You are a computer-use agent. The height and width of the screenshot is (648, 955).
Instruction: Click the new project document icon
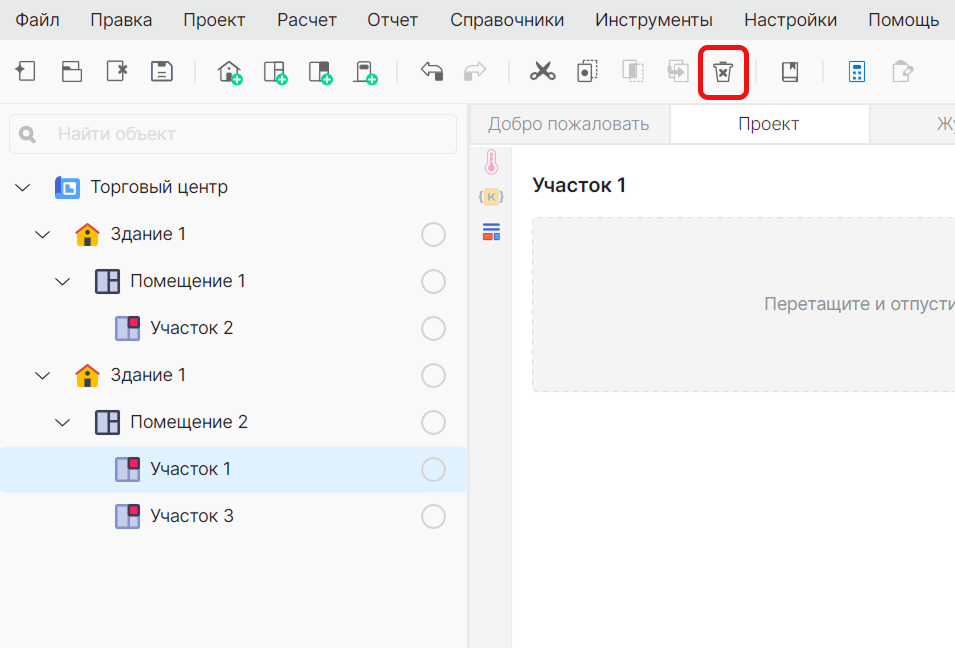pyautogui.click(x=26, y=71)
